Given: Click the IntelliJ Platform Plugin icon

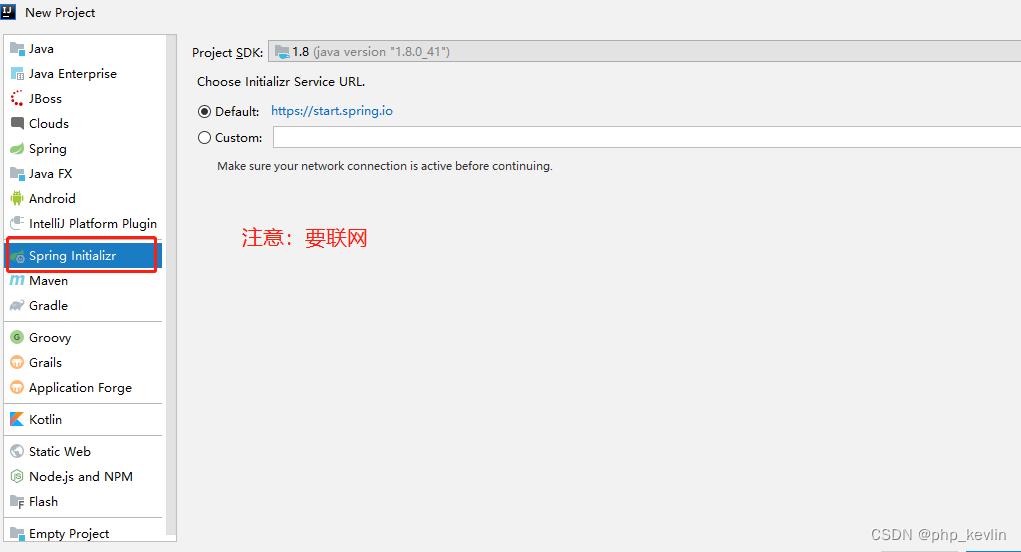Looking at the screenshot, I should 17,223.
